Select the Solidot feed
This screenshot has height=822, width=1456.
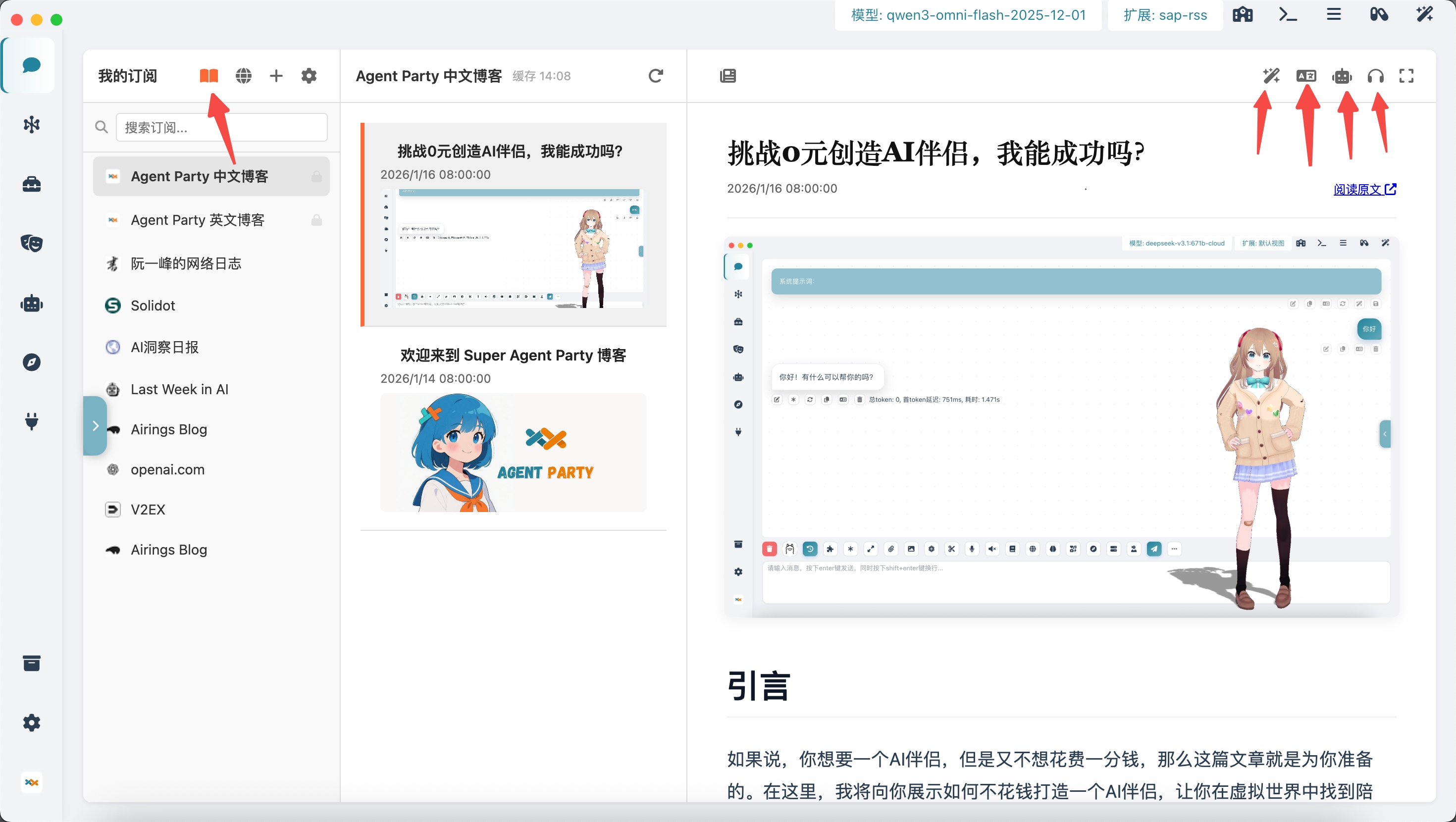point(211,306)
